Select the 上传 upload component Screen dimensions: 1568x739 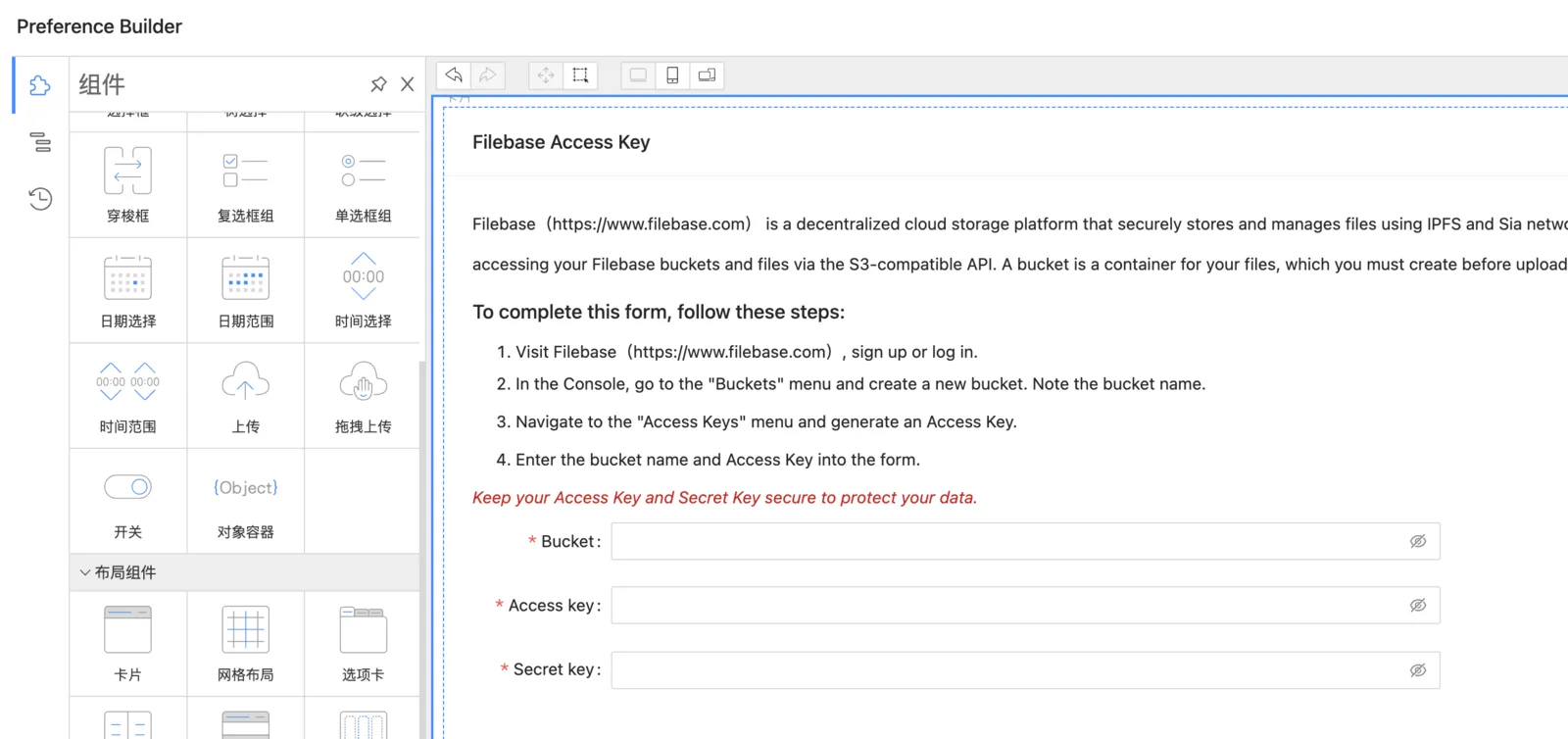(x=246, y=396)
